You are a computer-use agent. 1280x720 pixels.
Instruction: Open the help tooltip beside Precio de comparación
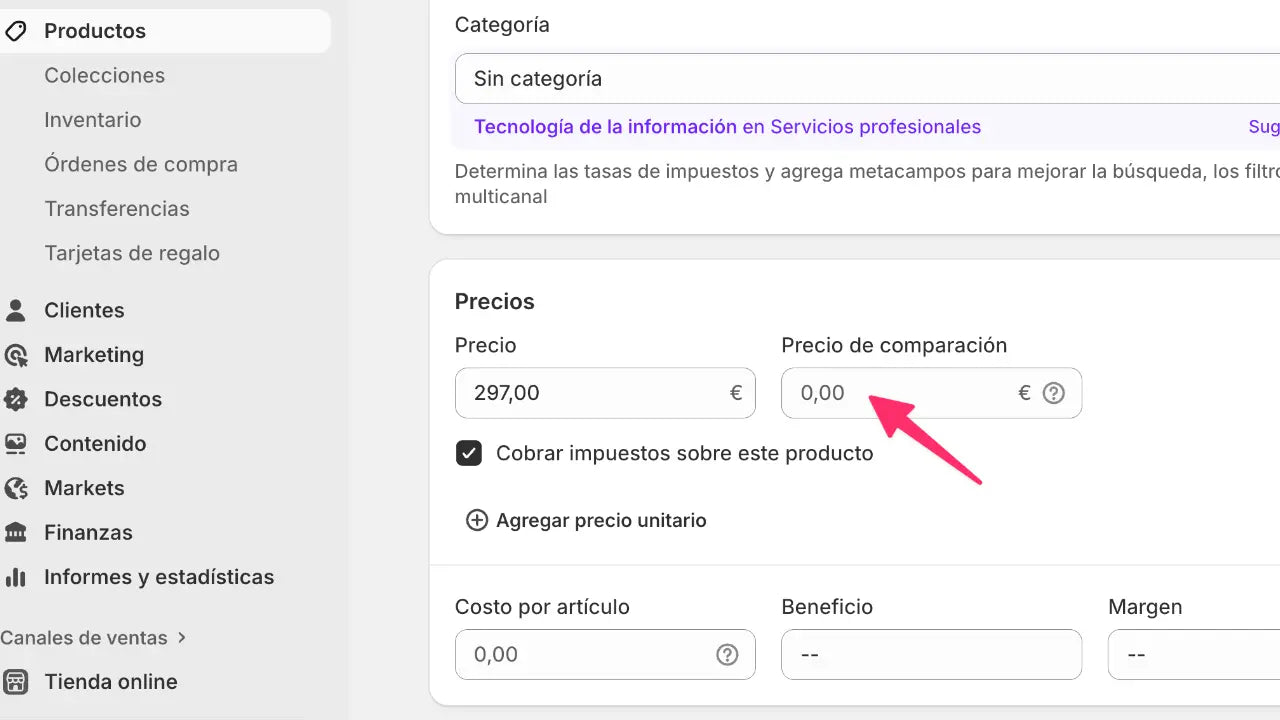pyautogui.click(x=1054, y=393)
